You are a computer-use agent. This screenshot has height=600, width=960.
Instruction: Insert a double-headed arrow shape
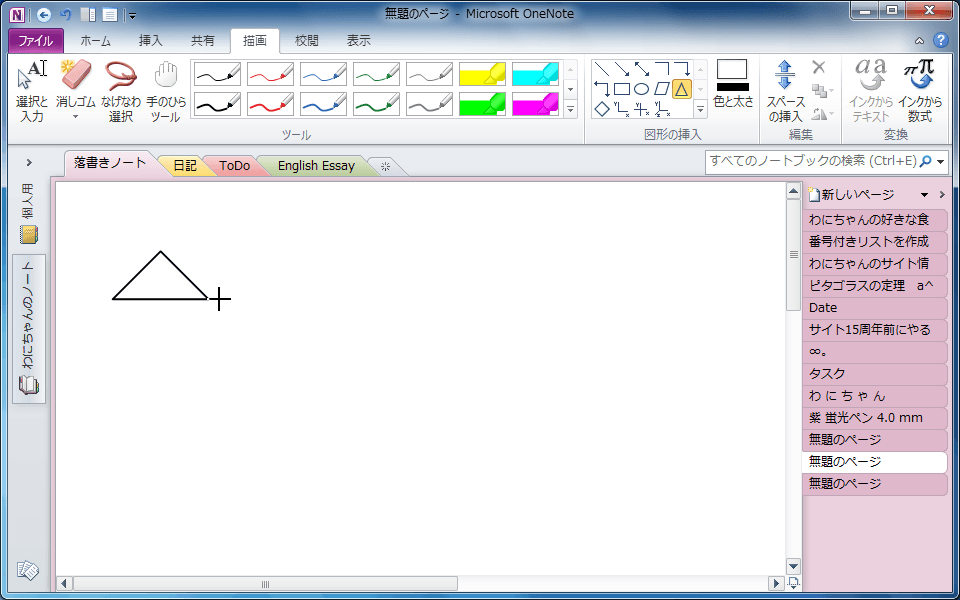click(x=642, y=69)
